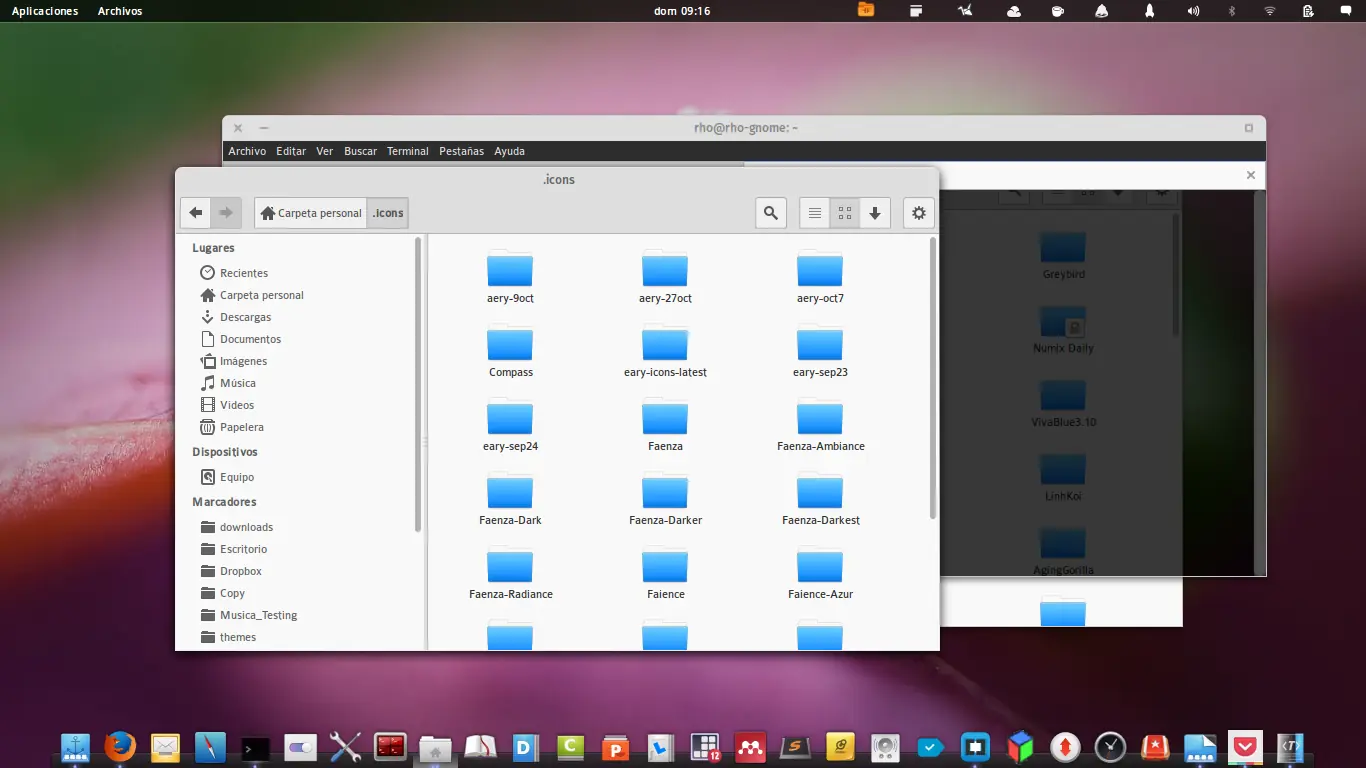Launch Firefox from the dock
The width and height of the screenshot is (1366, 768).
120,746
